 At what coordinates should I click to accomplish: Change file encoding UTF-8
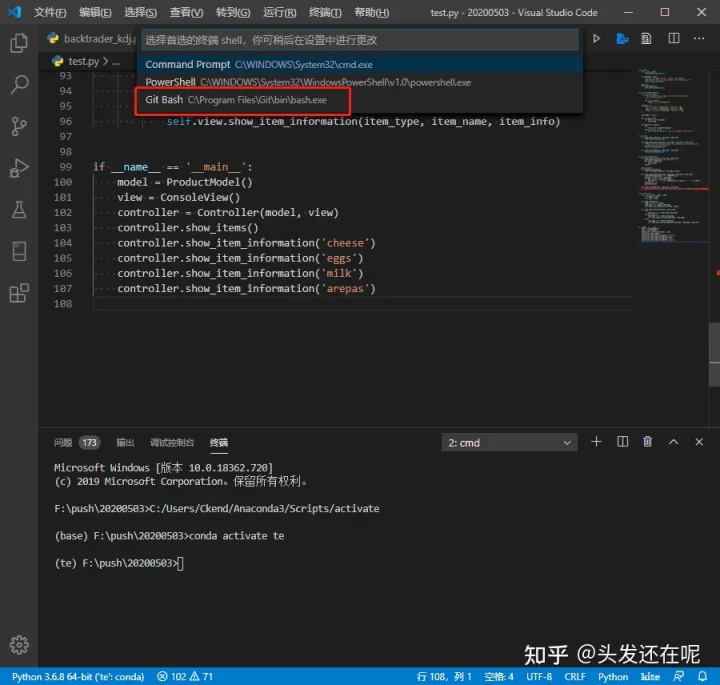pyautogui.click(x=539, y=676)
